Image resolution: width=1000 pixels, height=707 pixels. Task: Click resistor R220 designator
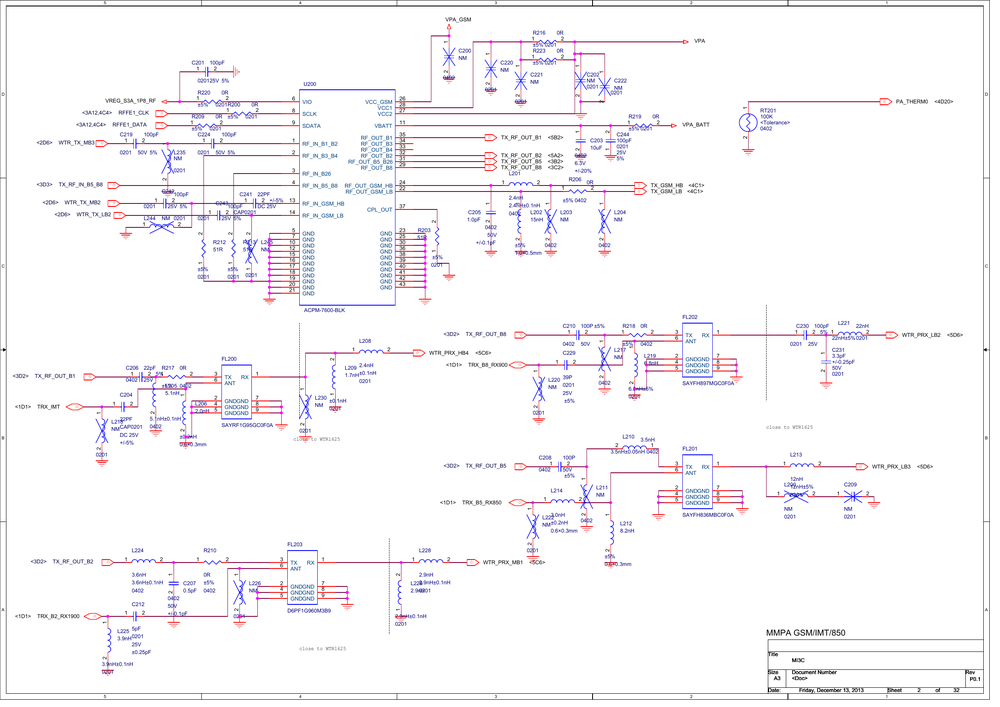(203, 92)
